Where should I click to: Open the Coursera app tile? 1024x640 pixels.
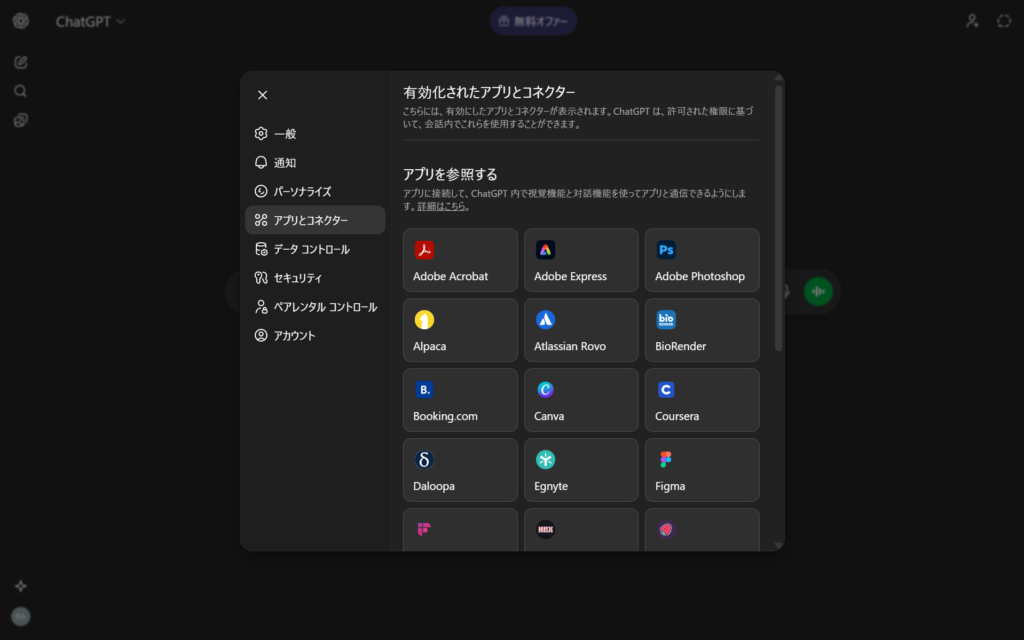[x=701, y=400]
